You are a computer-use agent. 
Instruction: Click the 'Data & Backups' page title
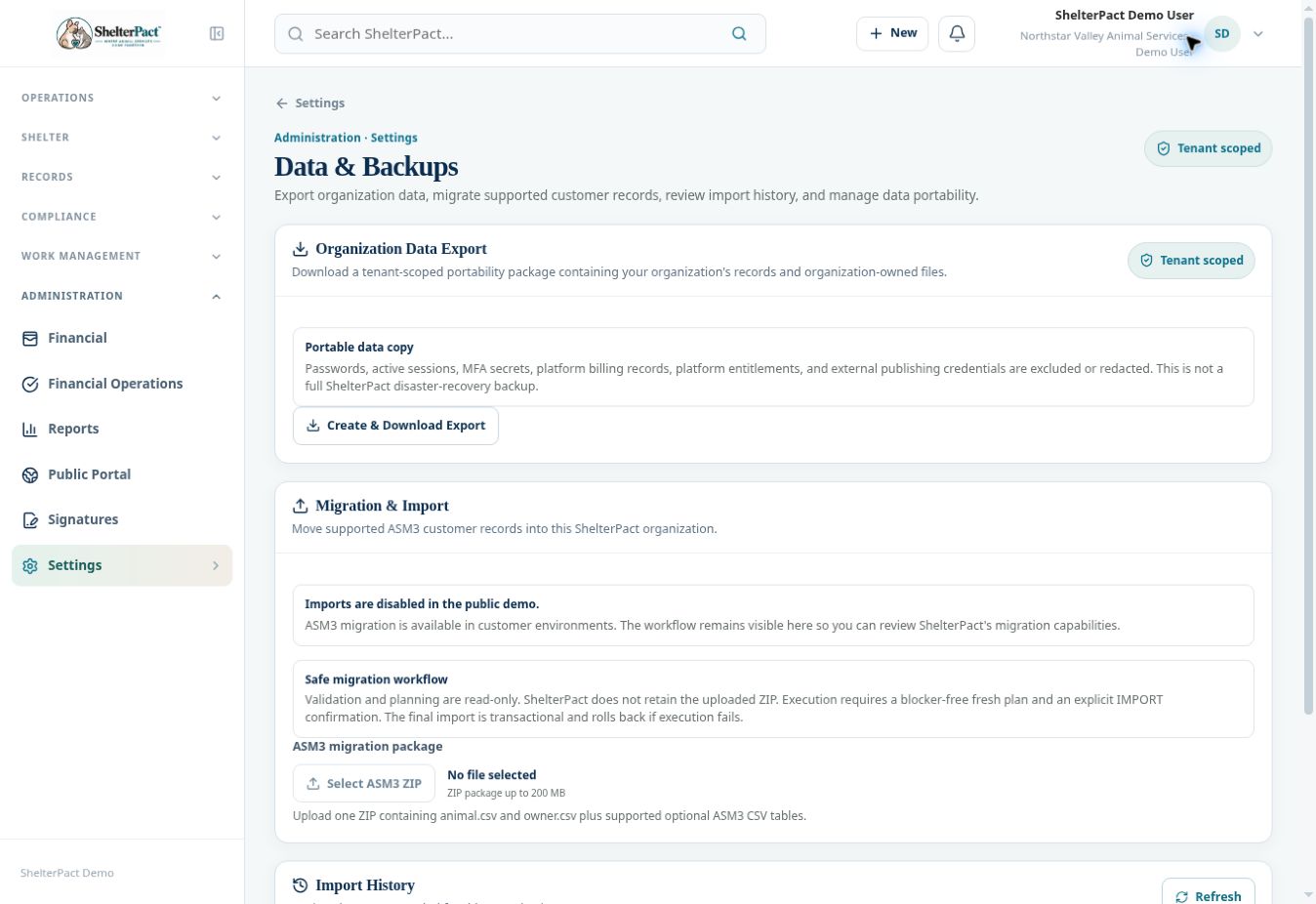pyautogui.click(x=366, y=167)
